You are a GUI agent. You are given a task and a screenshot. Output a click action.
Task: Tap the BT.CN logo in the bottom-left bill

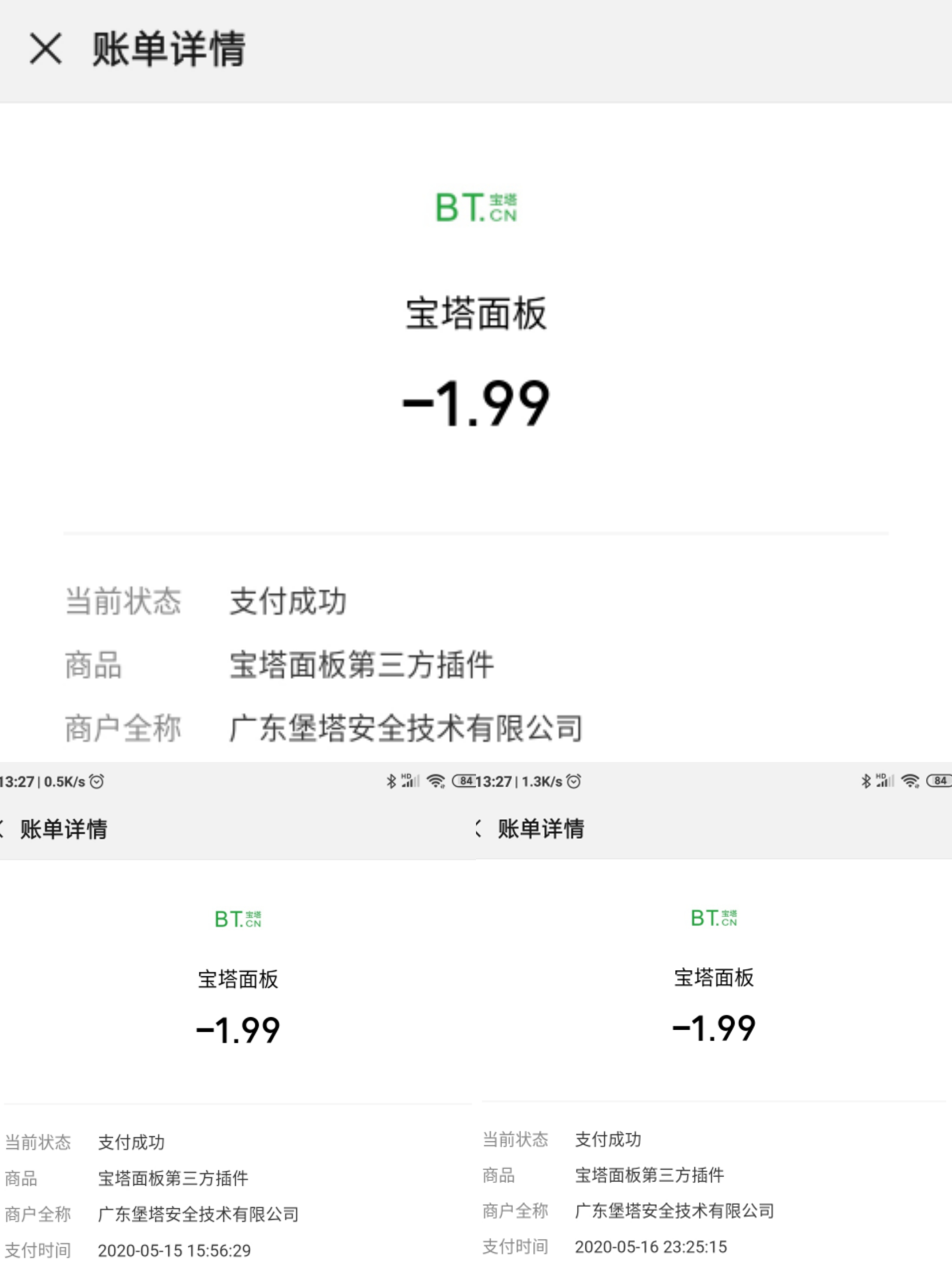point(238,919)
